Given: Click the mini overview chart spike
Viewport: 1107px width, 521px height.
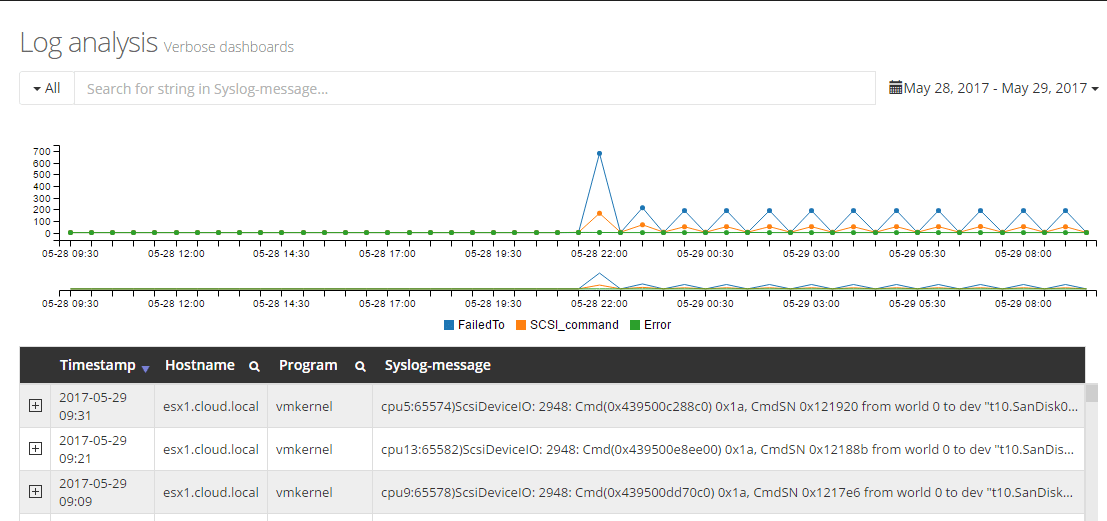Looking at the screenshot, I should click(x=599, y=275).
